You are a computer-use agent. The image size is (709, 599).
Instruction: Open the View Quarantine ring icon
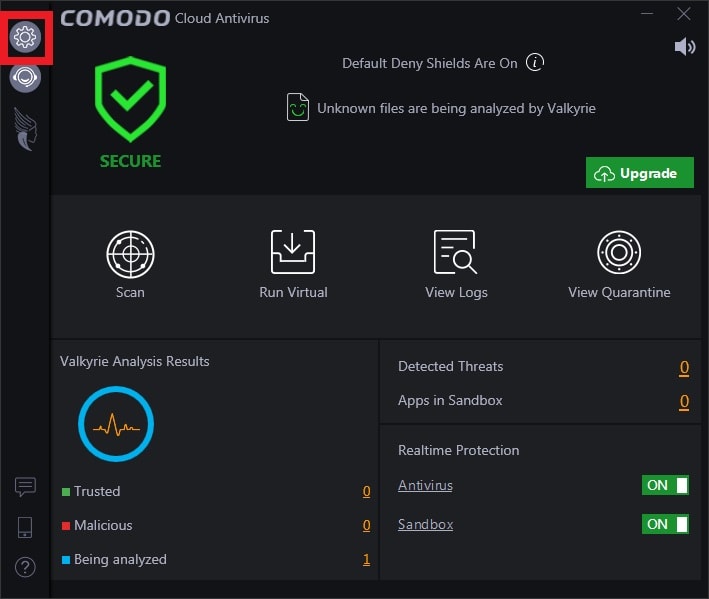[619, 252]
